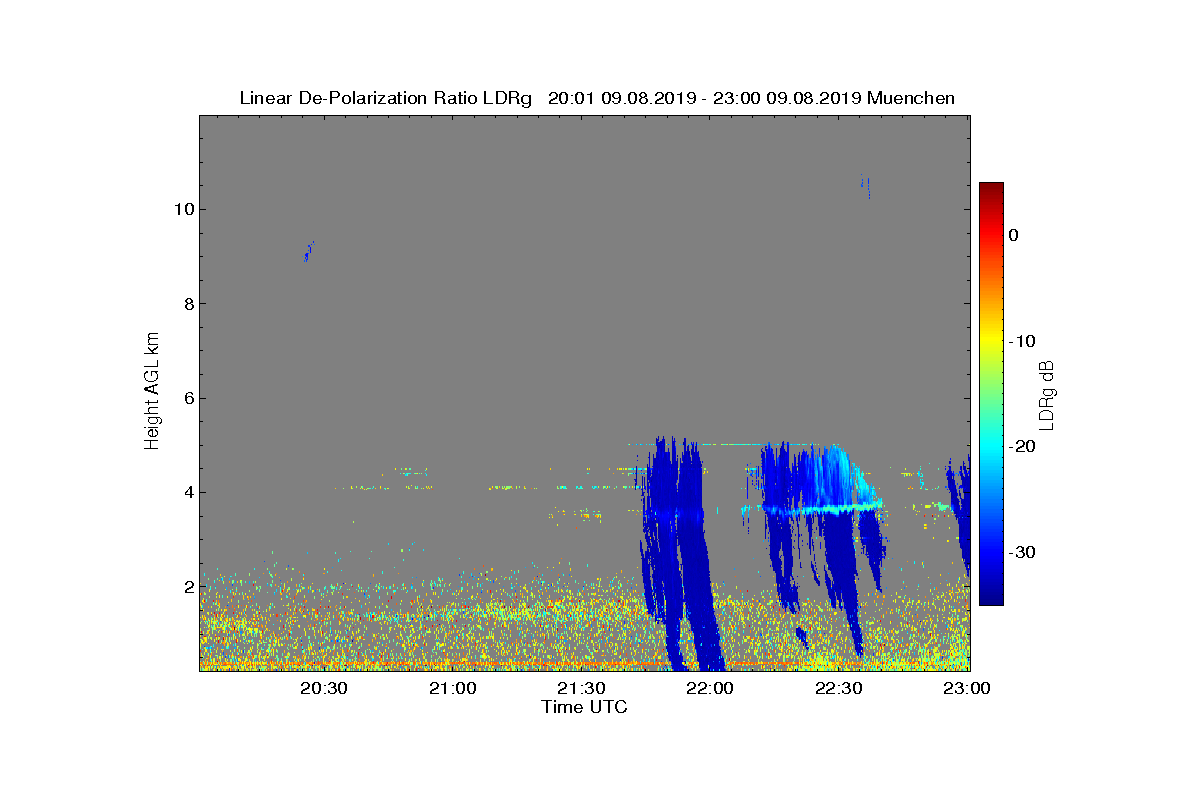Screen dimensions: 1200x800
Task: Click the height tick label 6
Action: (188, 398)
